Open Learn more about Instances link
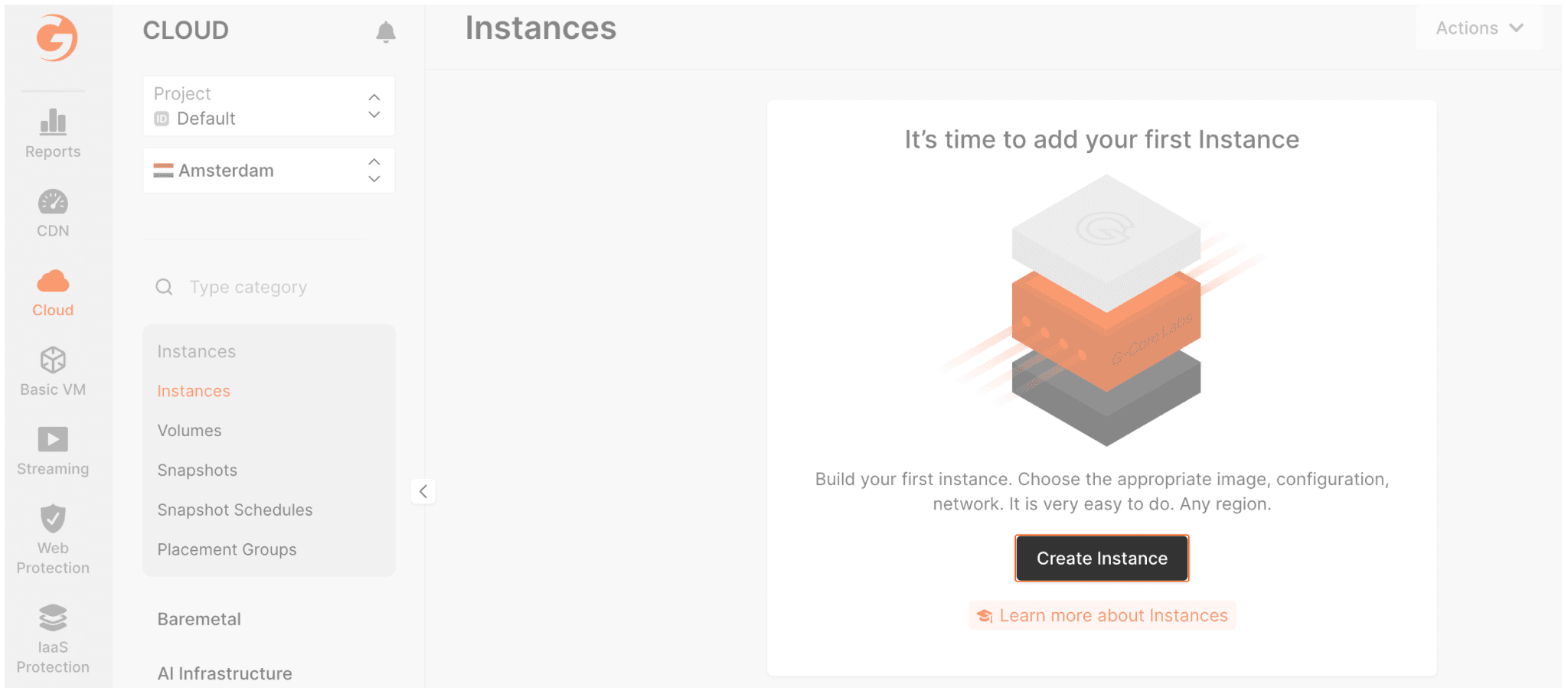1568x694 pixels. [x=1102, y=616]
